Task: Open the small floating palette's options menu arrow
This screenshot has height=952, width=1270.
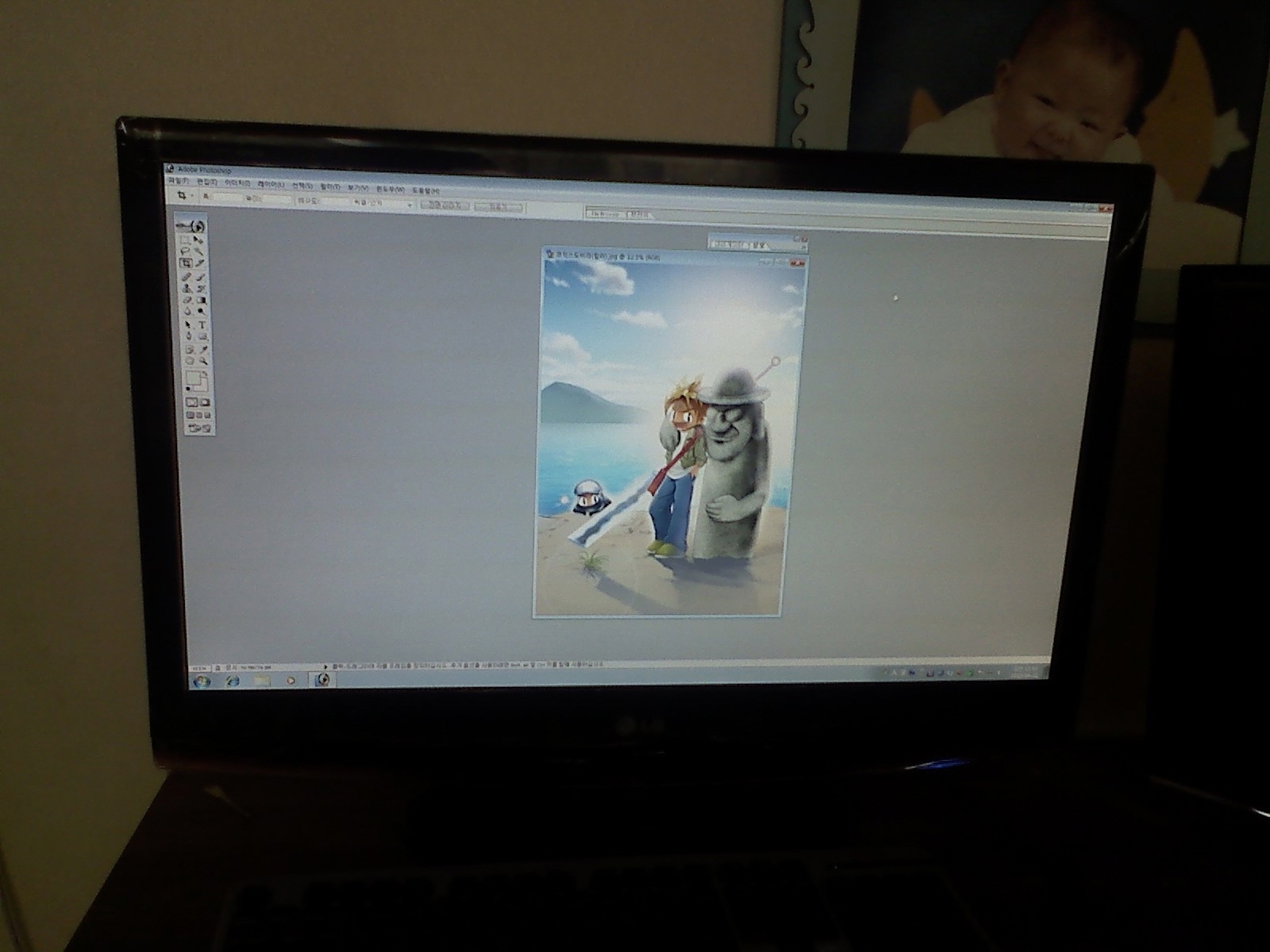Action: pos(804,247)
